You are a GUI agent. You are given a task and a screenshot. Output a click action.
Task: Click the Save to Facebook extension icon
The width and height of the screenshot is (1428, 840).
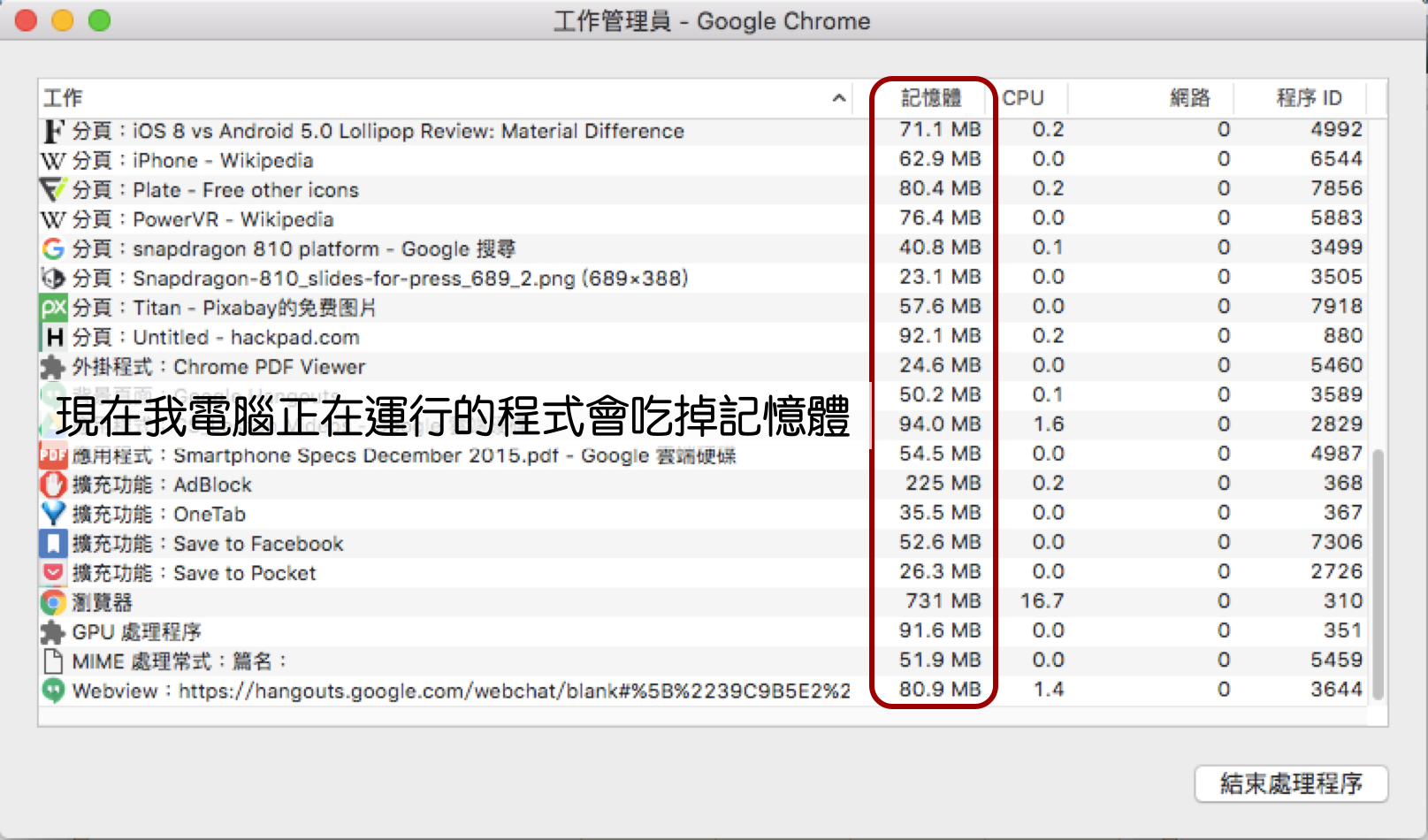tap(53, 544)
